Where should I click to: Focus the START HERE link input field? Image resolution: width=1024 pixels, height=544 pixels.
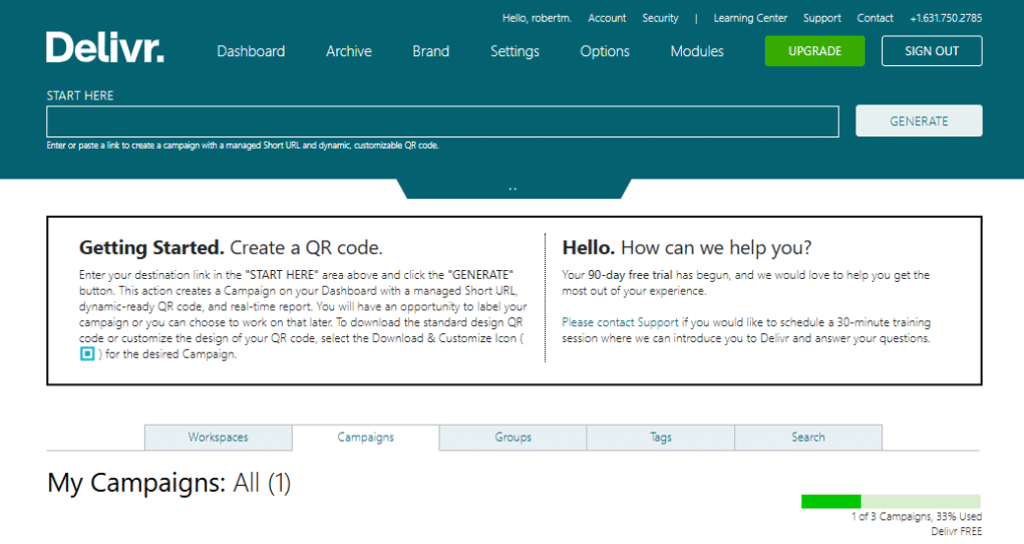pyautogui.click(x=443, y=121)
